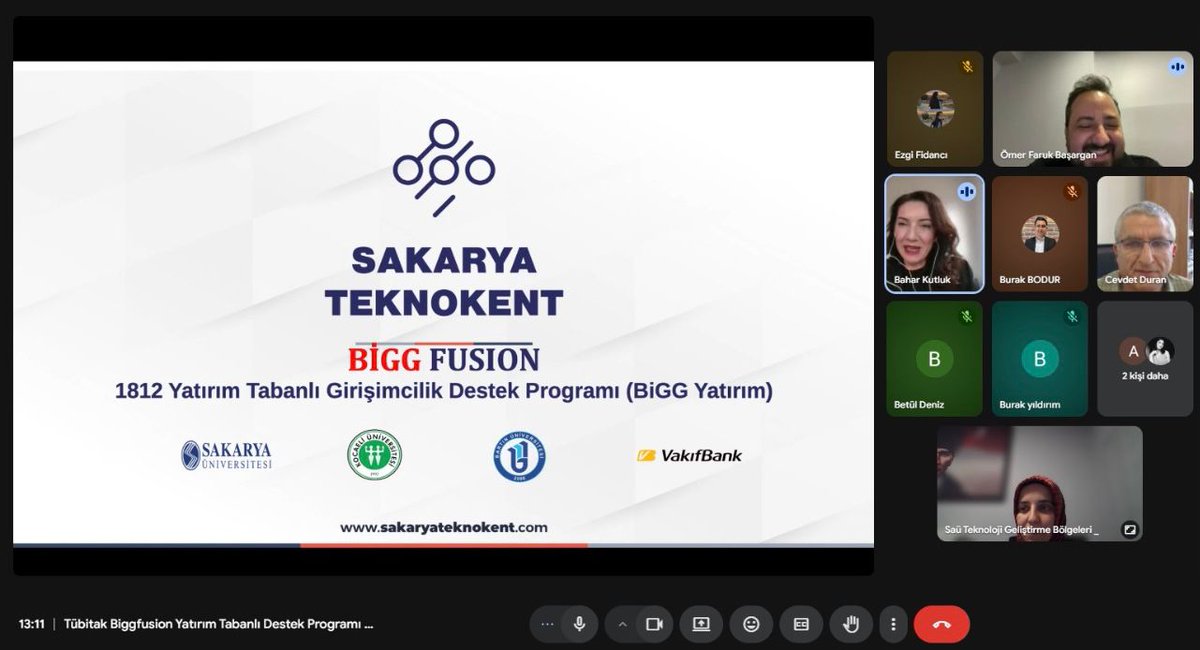Enable closed captions via the CC icon
1200x650 pixels.
[x=800, y=623]
